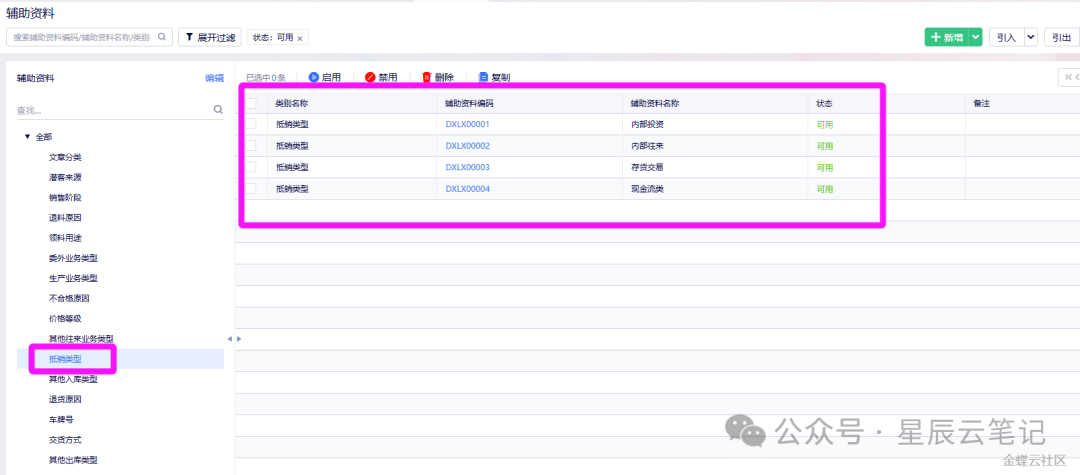Toggle the select-all checkbox in table header
Screen dimensions: 1080x475
click(251, 103)
